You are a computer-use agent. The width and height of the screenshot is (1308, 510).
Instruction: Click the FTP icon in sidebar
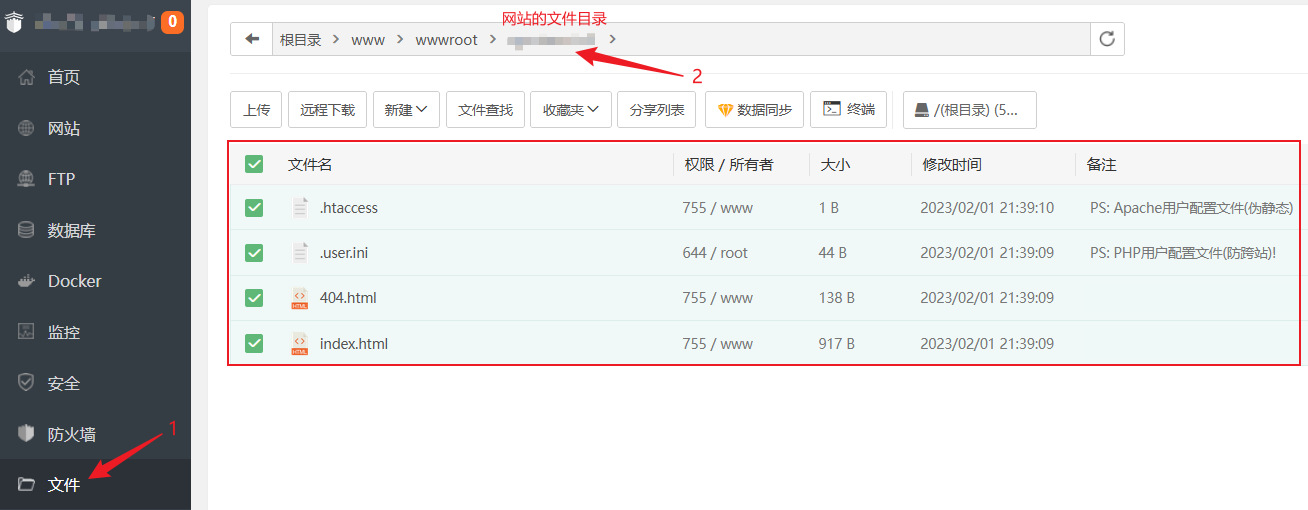(x=27, y=179)
